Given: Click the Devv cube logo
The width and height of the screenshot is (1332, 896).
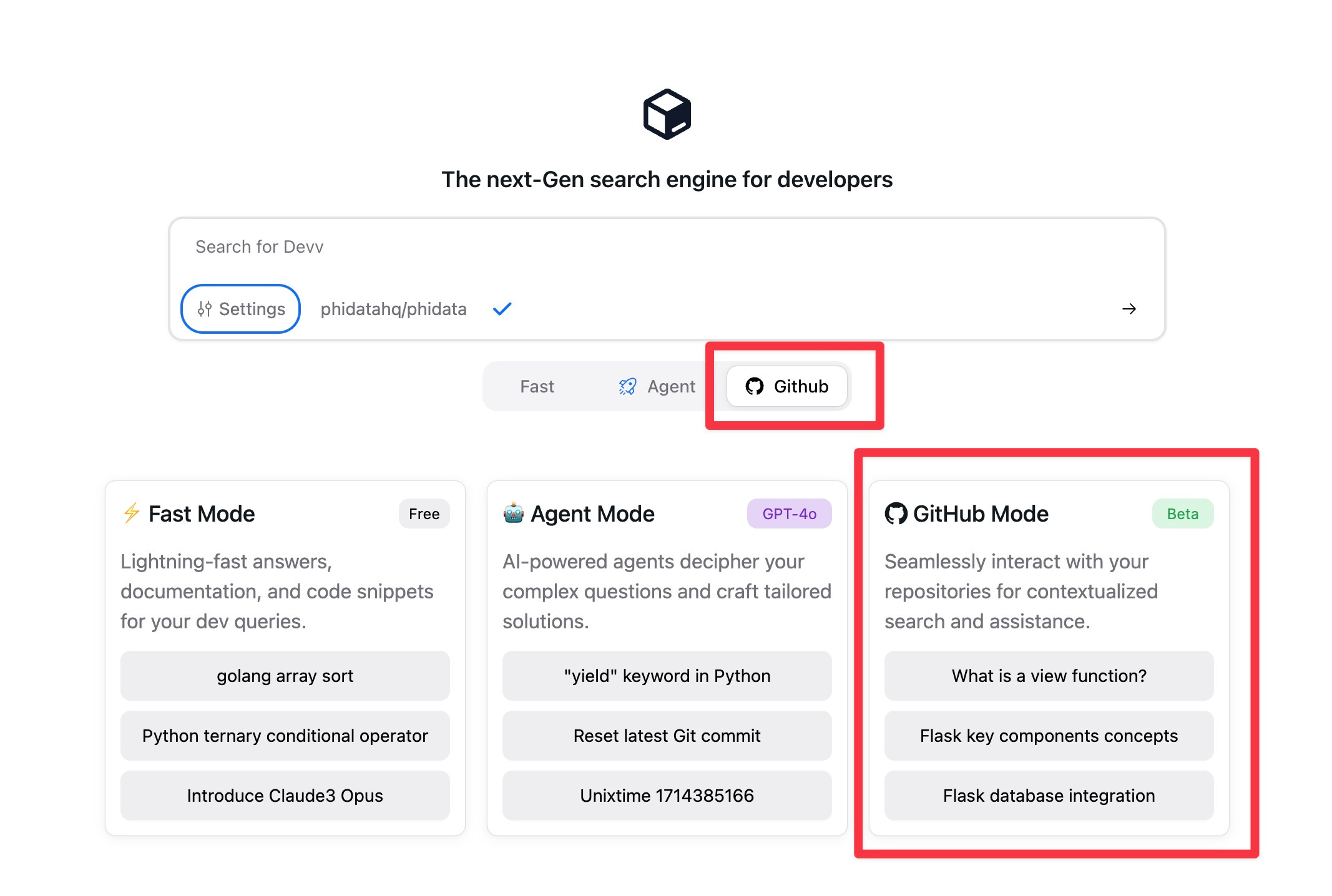Looking at the screenshot, I should 667,114.
